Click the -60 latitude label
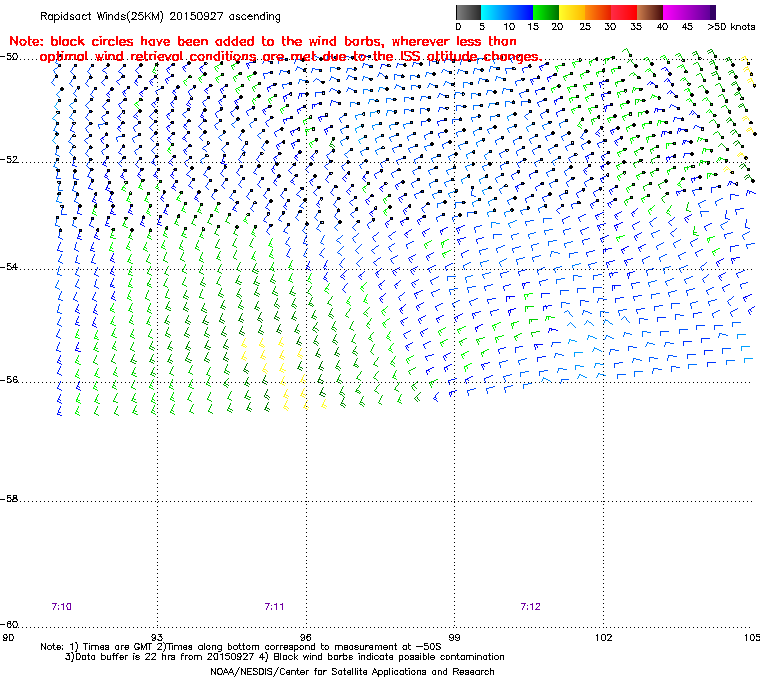Screen dimensions: 760x688 point(9,624)
